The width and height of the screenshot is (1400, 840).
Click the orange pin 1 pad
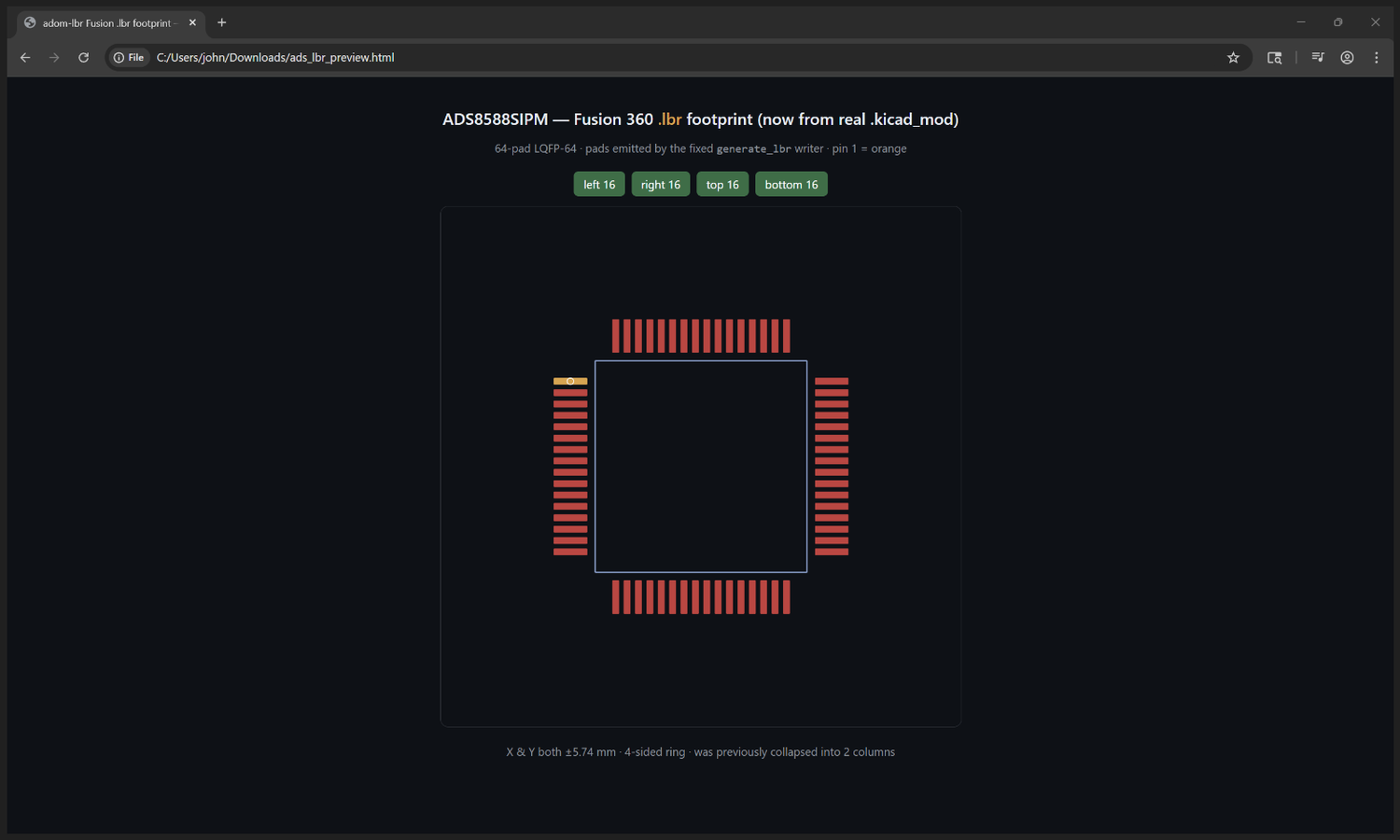click(570, 381)
